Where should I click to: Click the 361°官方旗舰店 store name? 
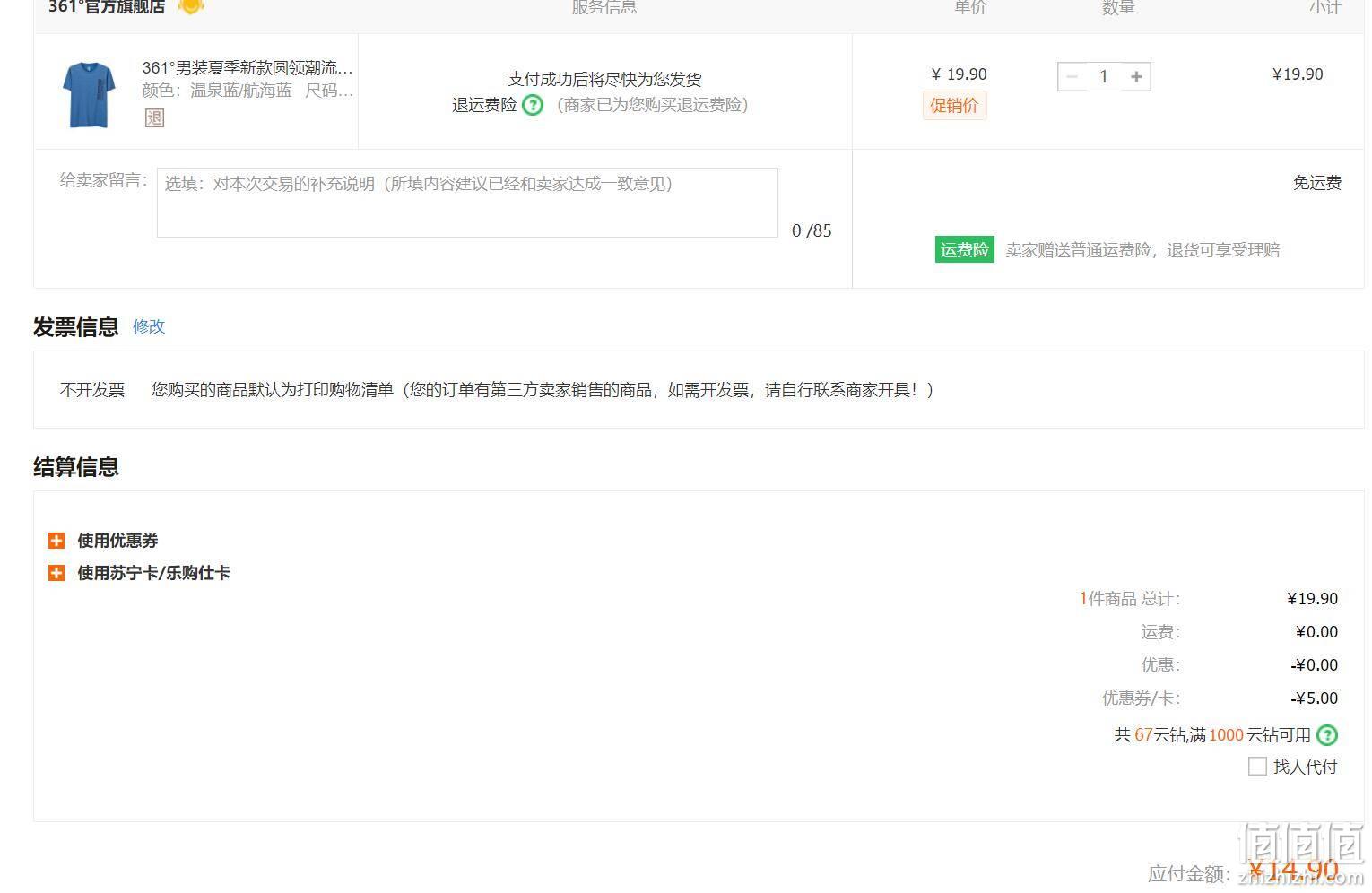click(x=107, y=7)
